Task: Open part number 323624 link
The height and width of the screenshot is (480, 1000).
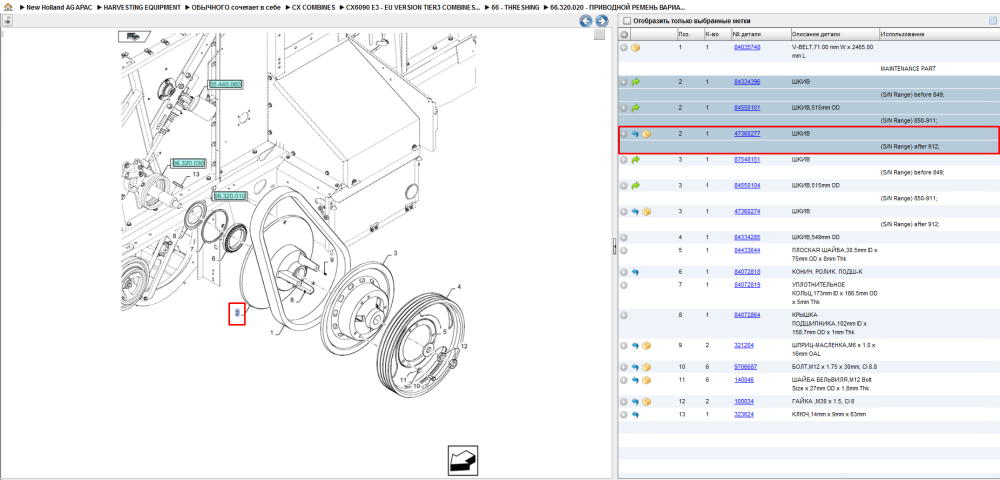Action: pyautogui.click(x=744, y=414)
